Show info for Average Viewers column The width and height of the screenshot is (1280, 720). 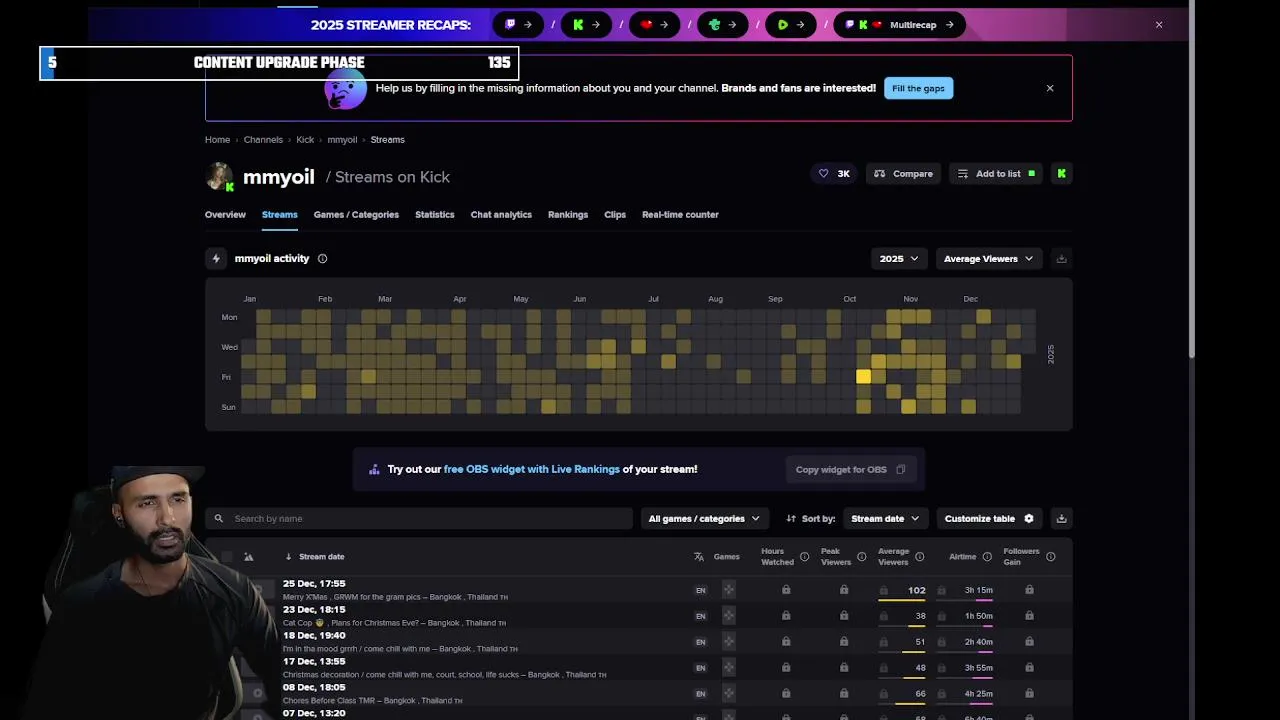tap(920, 557)
